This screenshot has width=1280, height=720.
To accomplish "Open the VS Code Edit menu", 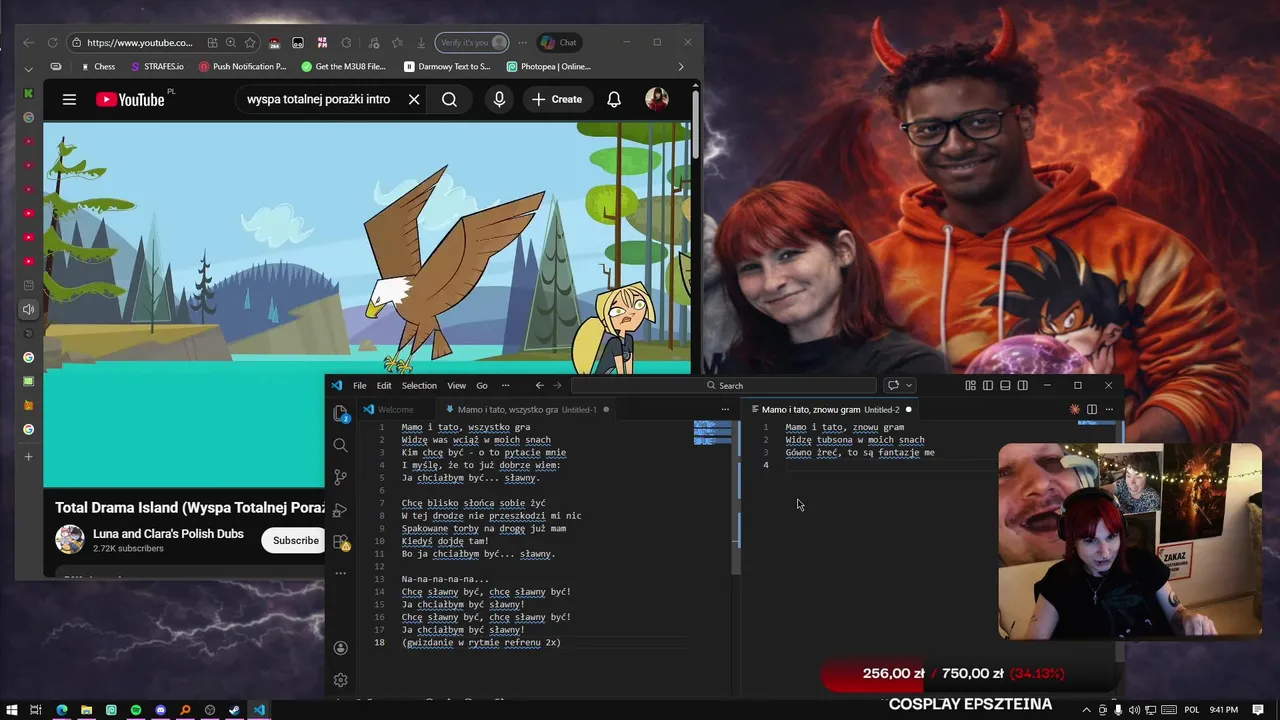I will click(x=384, y=386).
